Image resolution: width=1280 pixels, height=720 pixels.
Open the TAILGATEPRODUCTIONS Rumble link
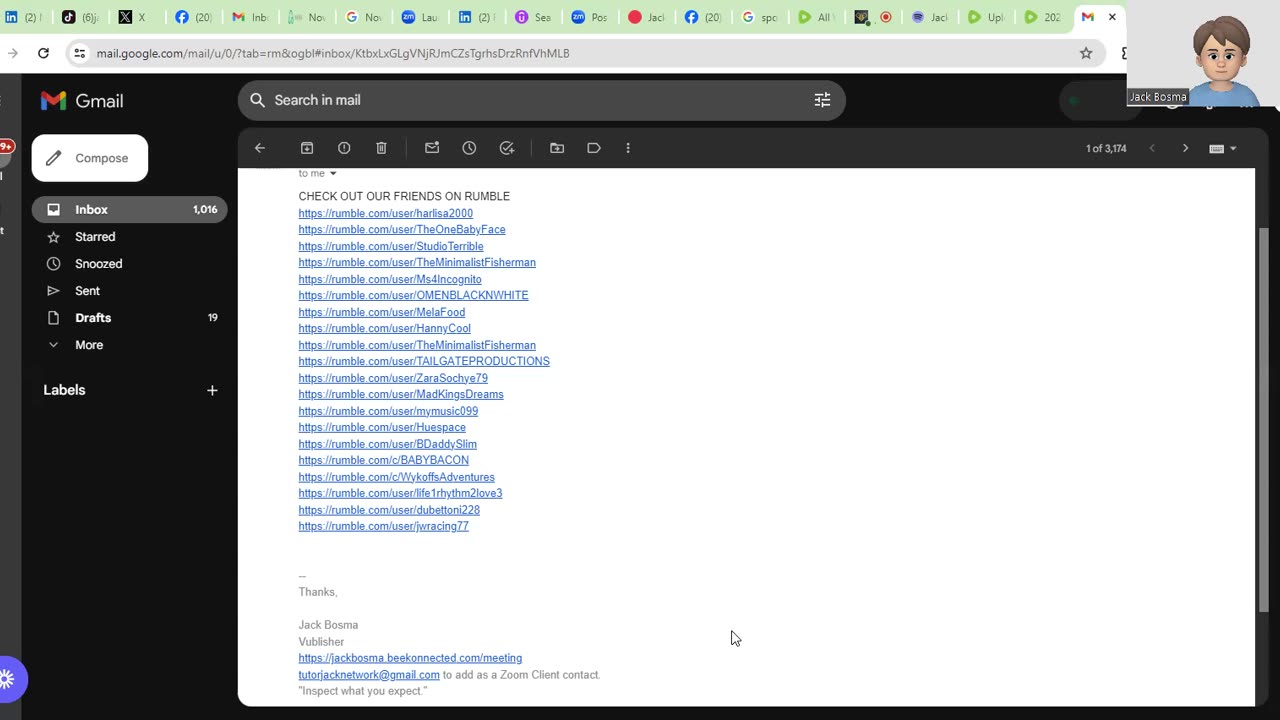click(424, 362)
